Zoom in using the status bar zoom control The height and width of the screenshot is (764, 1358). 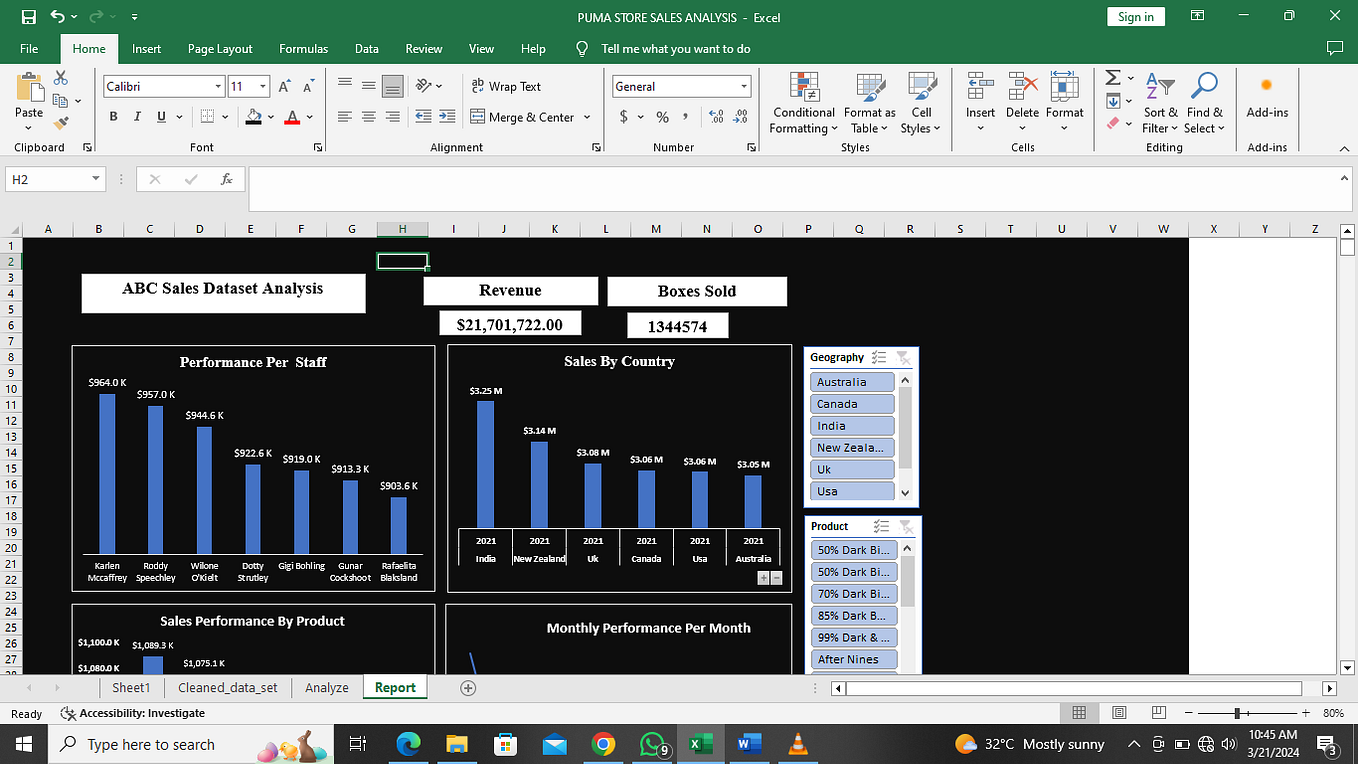(x=1307, y=713)
